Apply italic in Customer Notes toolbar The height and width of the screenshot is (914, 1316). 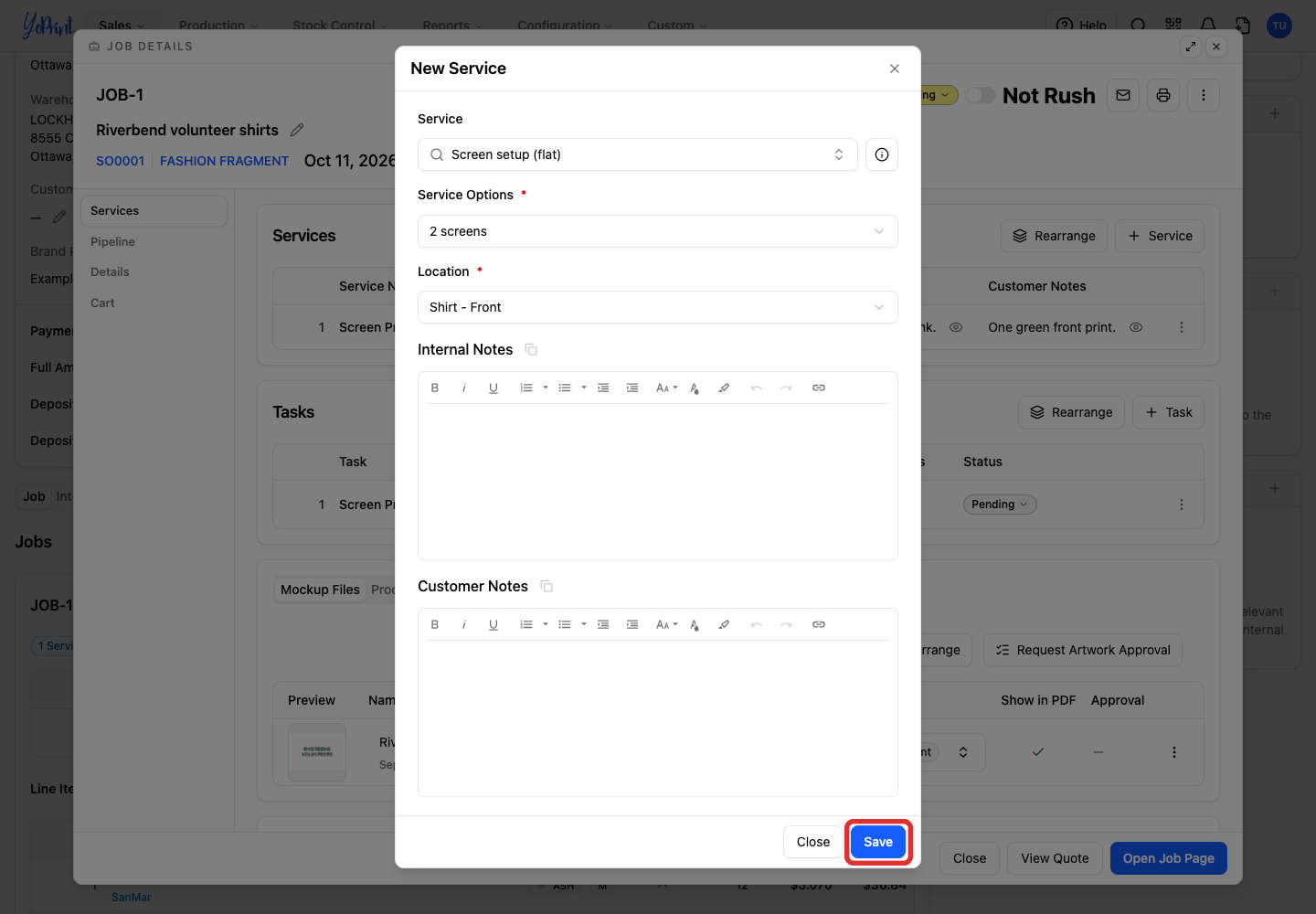[464, 624]
